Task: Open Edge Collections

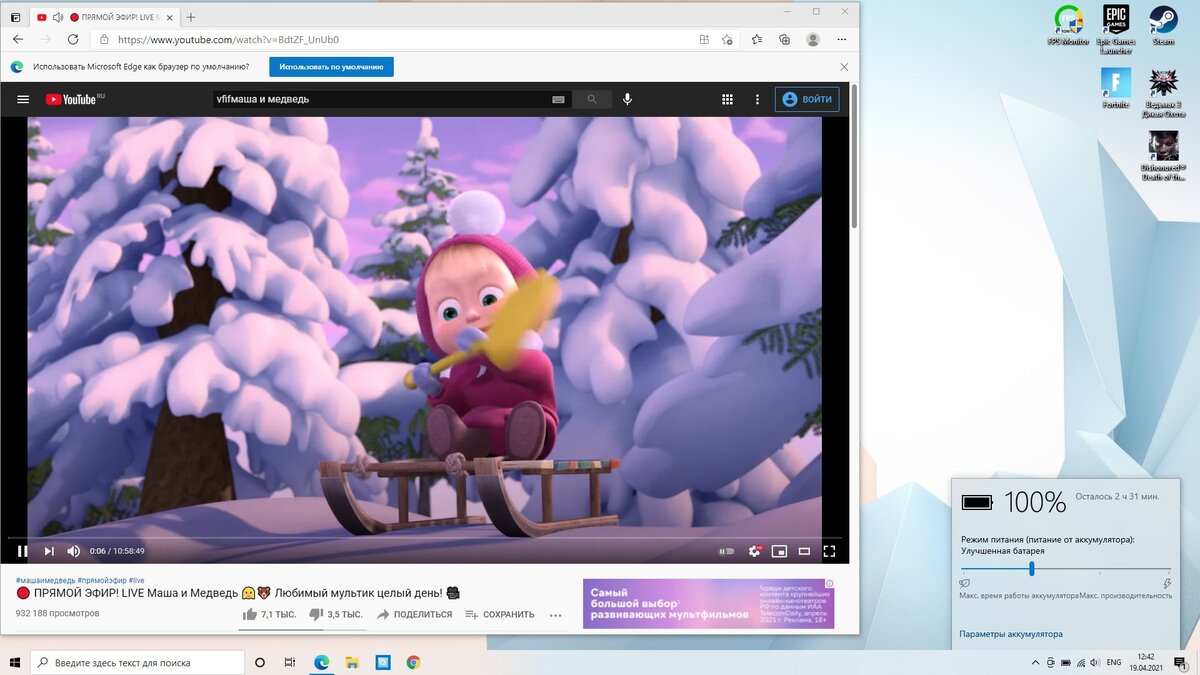Action: coord(784,39)
